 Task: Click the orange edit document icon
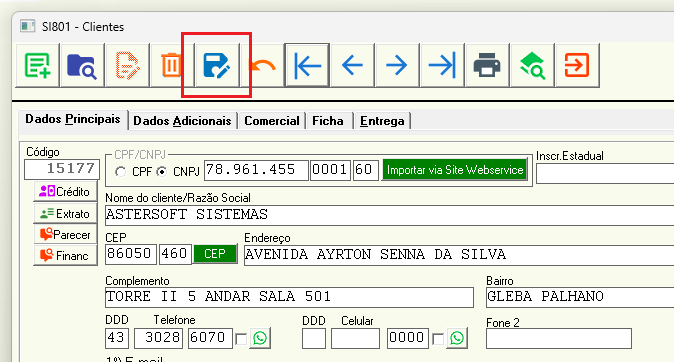(x=127, y=65)
